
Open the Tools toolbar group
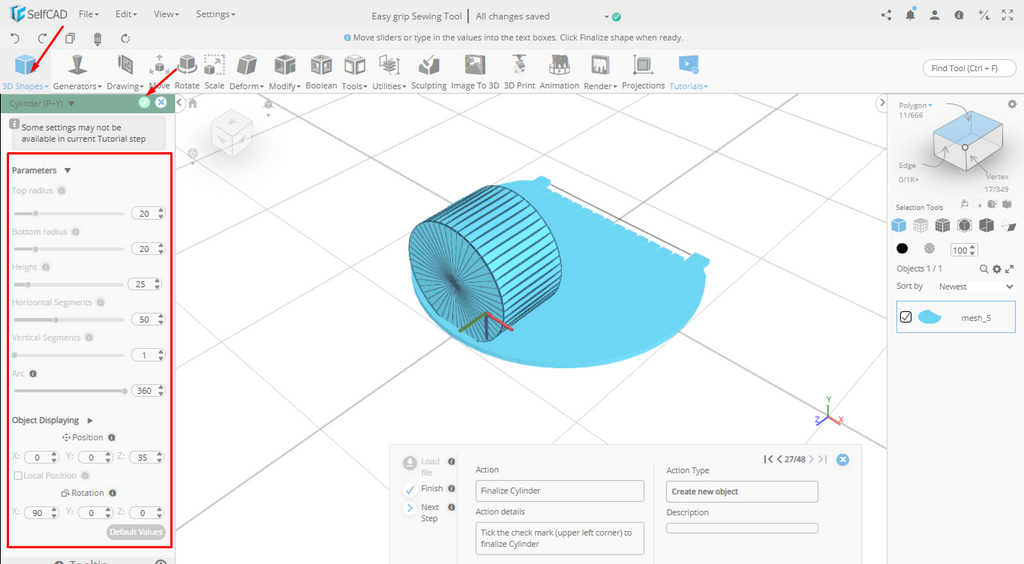355,72
